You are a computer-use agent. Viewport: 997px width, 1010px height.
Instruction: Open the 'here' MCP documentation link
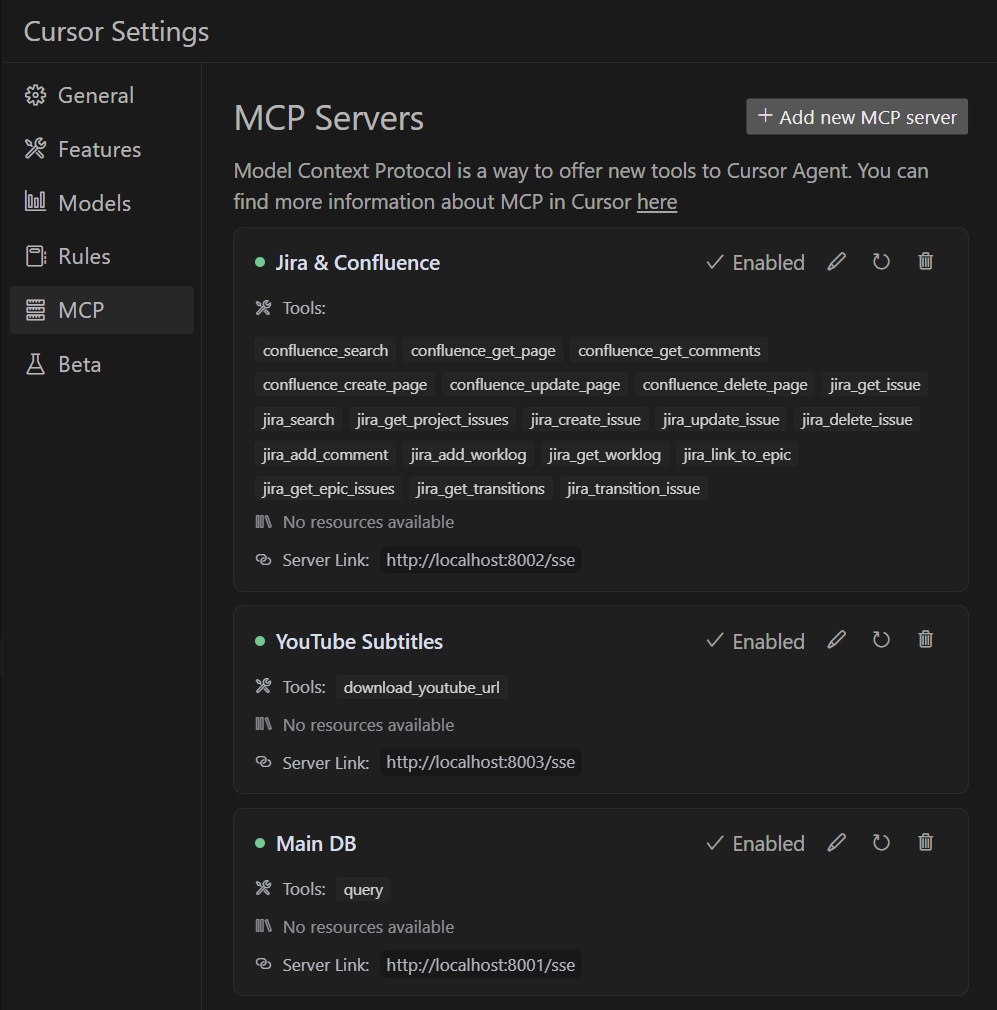[657, 202]
